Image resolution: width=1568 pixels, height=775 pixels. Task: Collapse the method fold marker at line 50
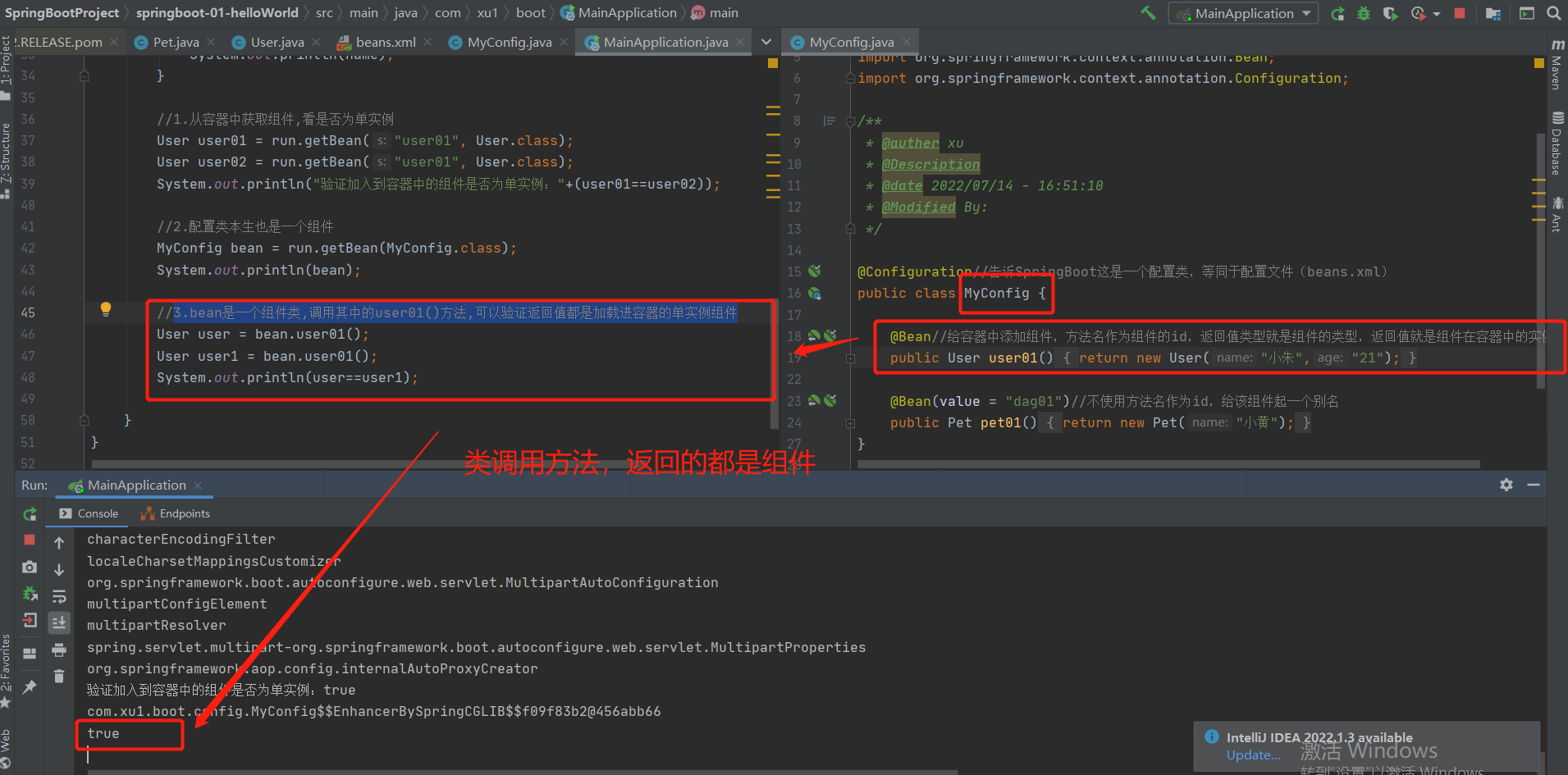85,420
